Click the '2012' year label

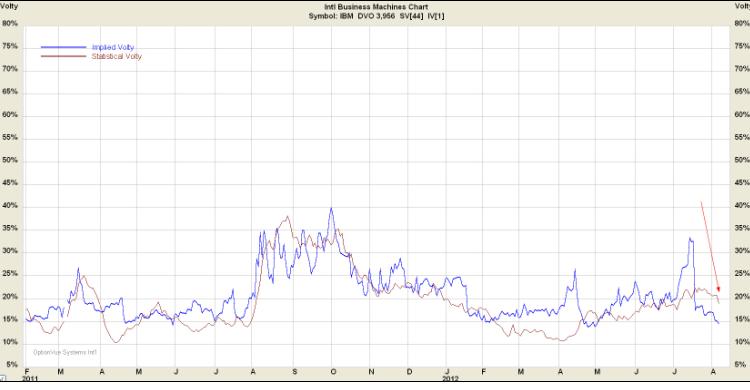click(x=451, y=379)
